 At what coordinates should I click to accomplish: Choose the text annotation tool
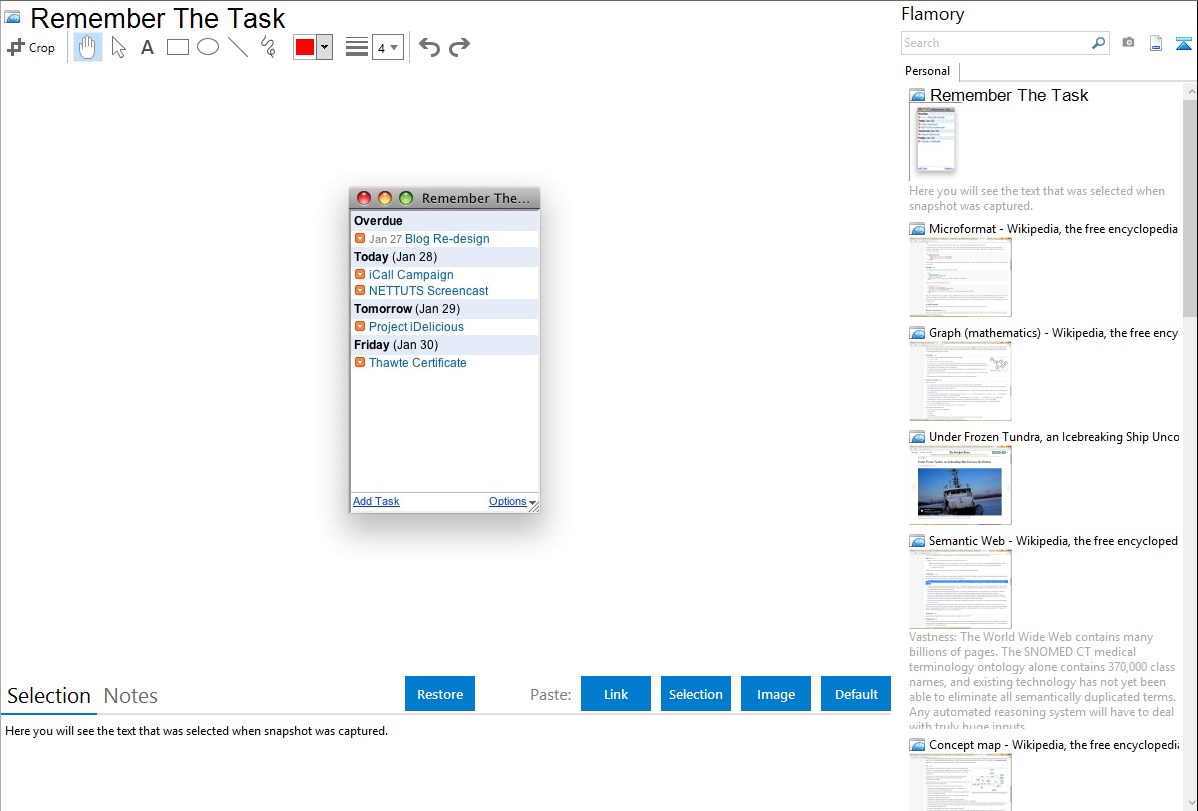tap(147, 47)
